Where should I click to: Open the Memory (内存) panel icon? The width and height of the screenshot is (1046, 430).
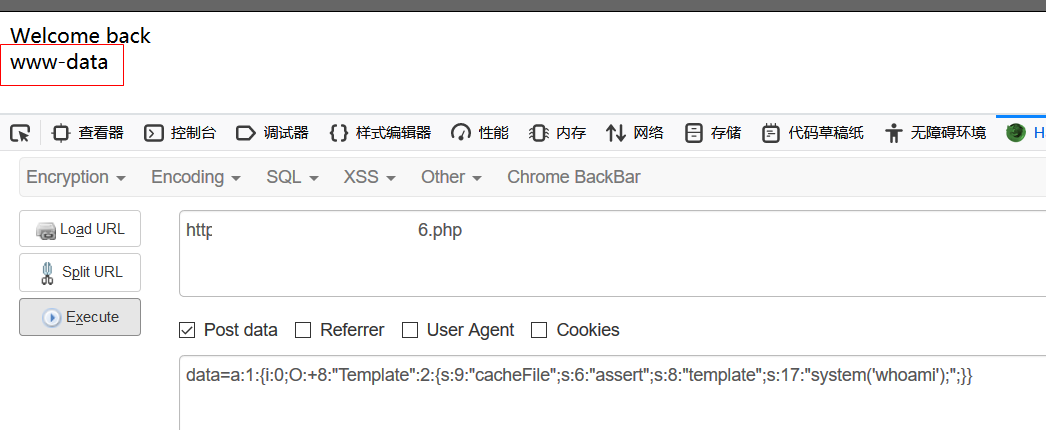(x=539, y=133)
